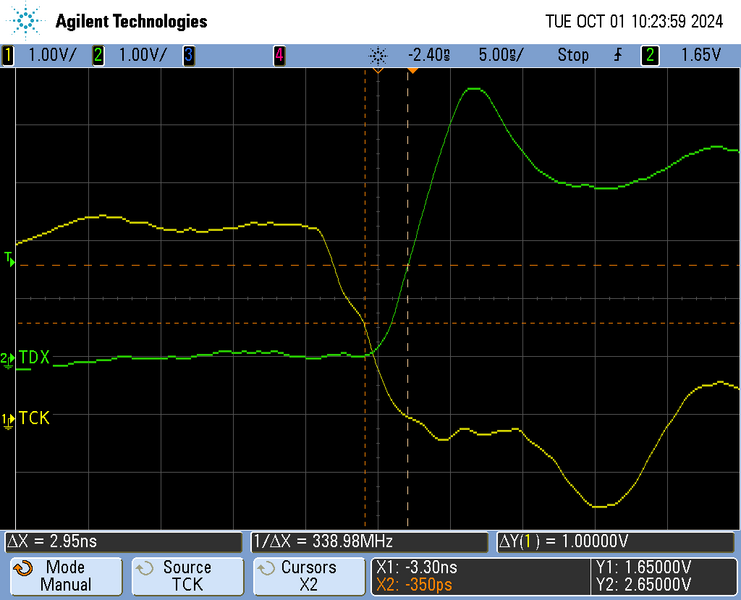
Task: Click the blue channel 3 indicator badge
Action: (x=189, y=55)
